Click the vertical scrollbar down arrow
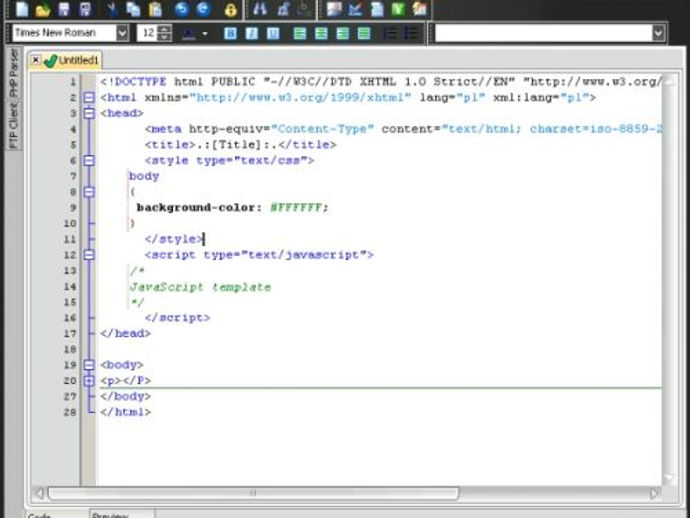This screenshot has width=690, height=518. click(670, 478)
